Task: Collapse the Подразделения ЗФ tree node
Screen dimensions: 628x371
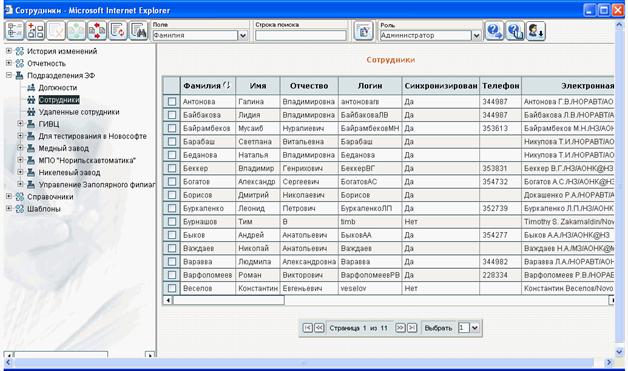Action: point(9,75)
